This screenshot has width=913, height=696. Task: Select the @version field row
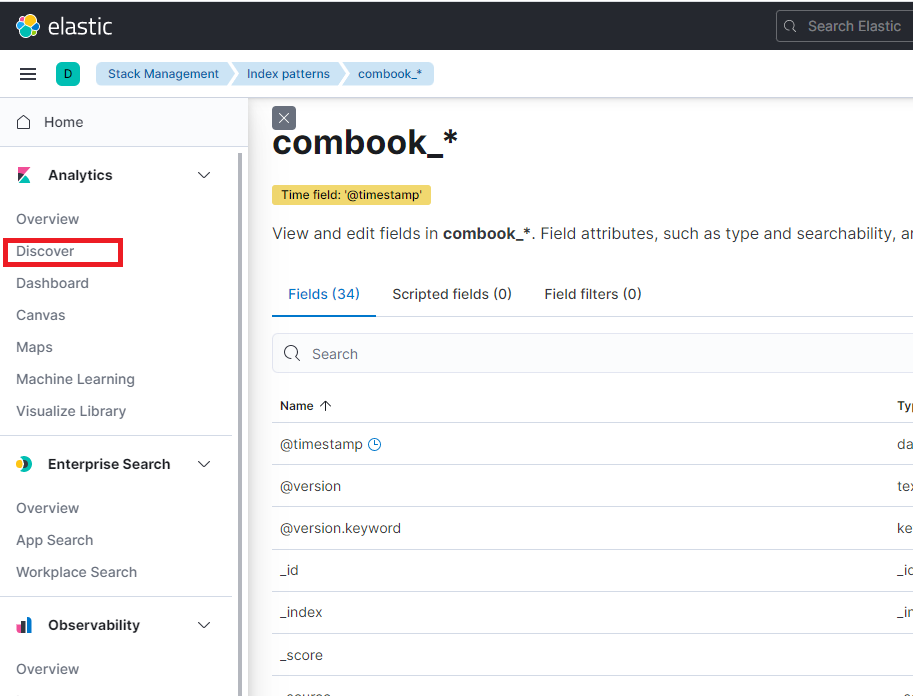coord(592,486)
